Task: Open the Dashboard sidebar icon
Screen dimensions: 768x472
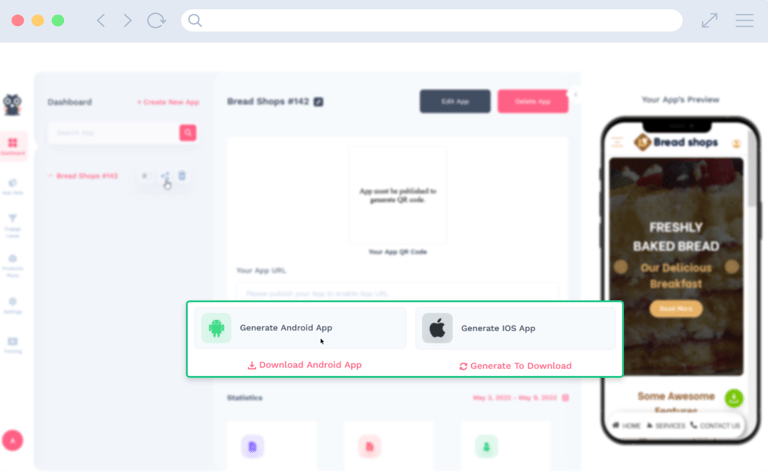Action: coord(13,146)
